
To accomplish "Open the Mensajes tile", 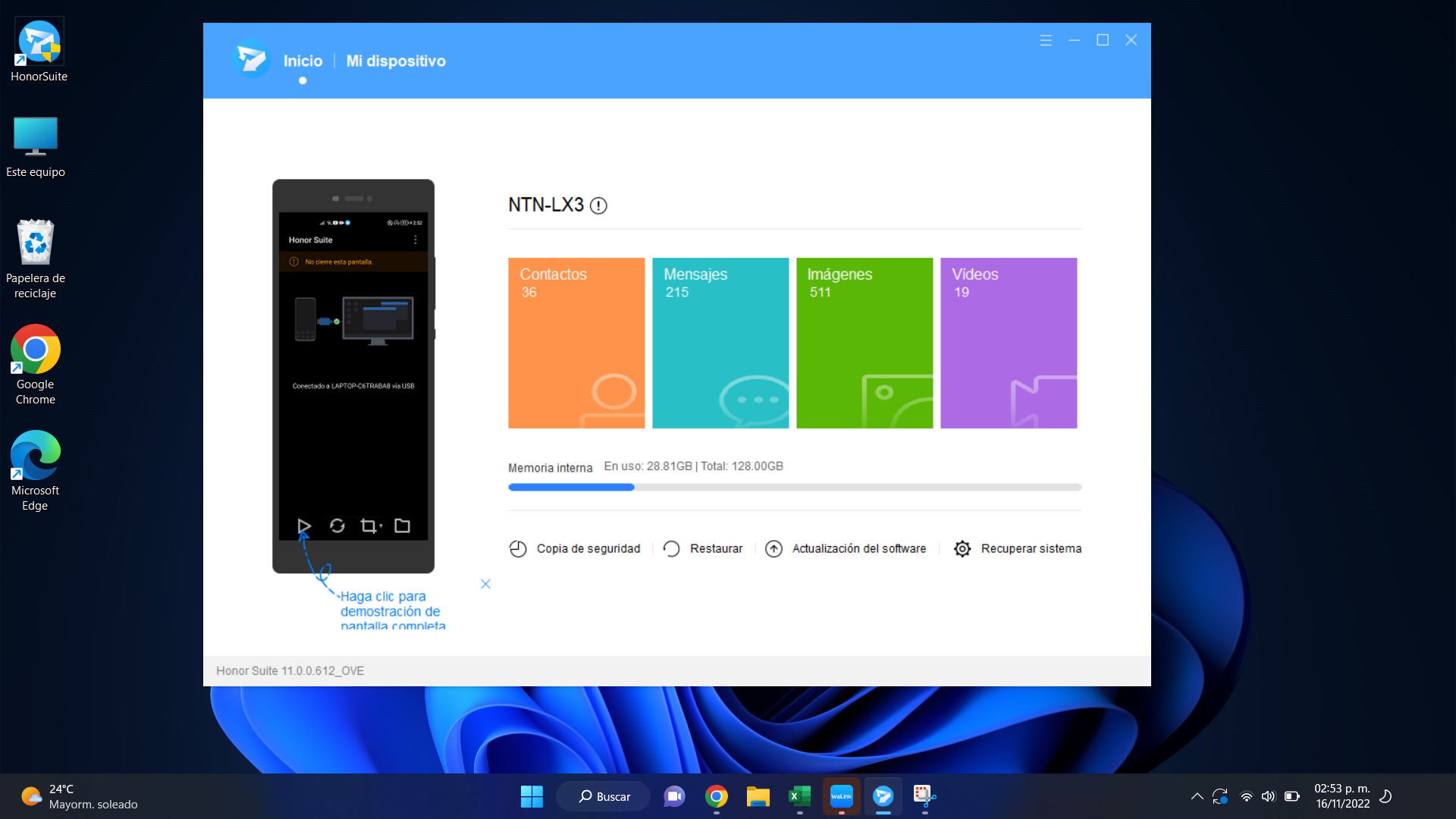I will coord(720,343).
